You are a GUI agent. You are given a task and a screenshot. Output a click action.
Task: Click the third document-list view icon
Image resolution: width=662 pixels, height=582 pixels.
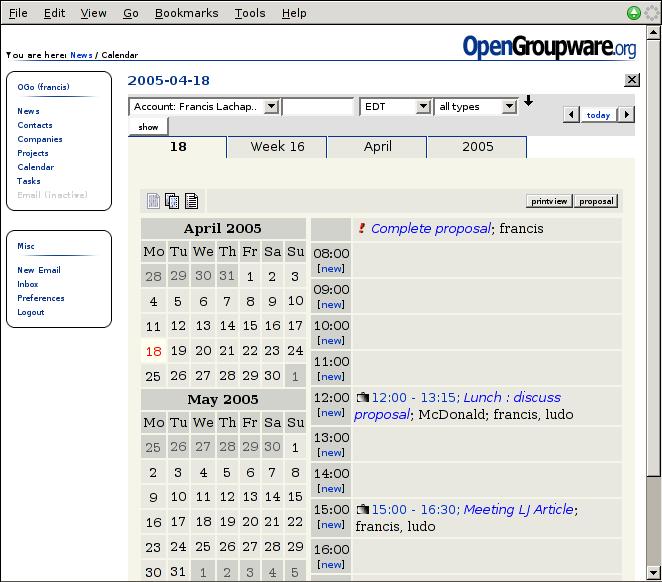coord(191,201)
